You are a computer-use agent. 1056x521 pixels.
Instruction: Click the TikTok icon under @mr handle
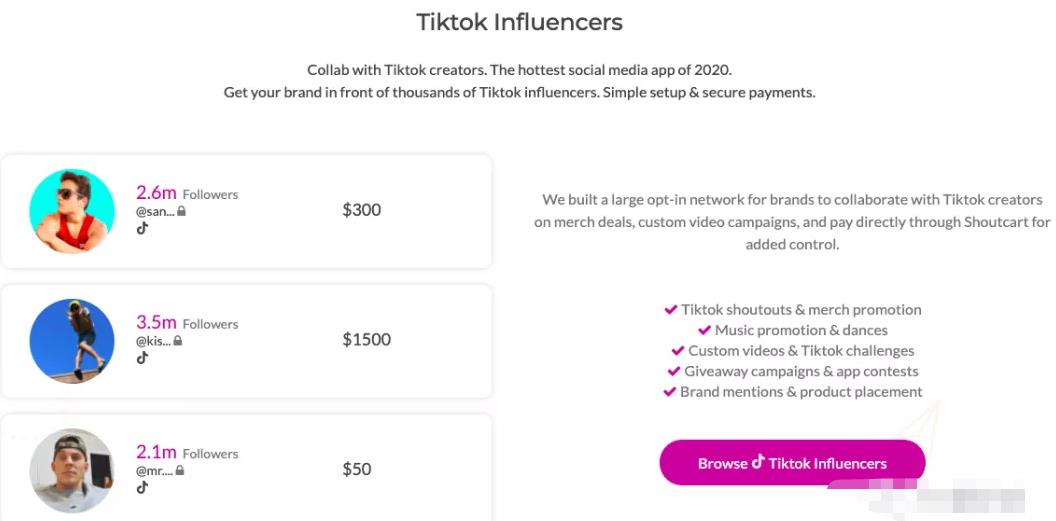pos(142,487)
